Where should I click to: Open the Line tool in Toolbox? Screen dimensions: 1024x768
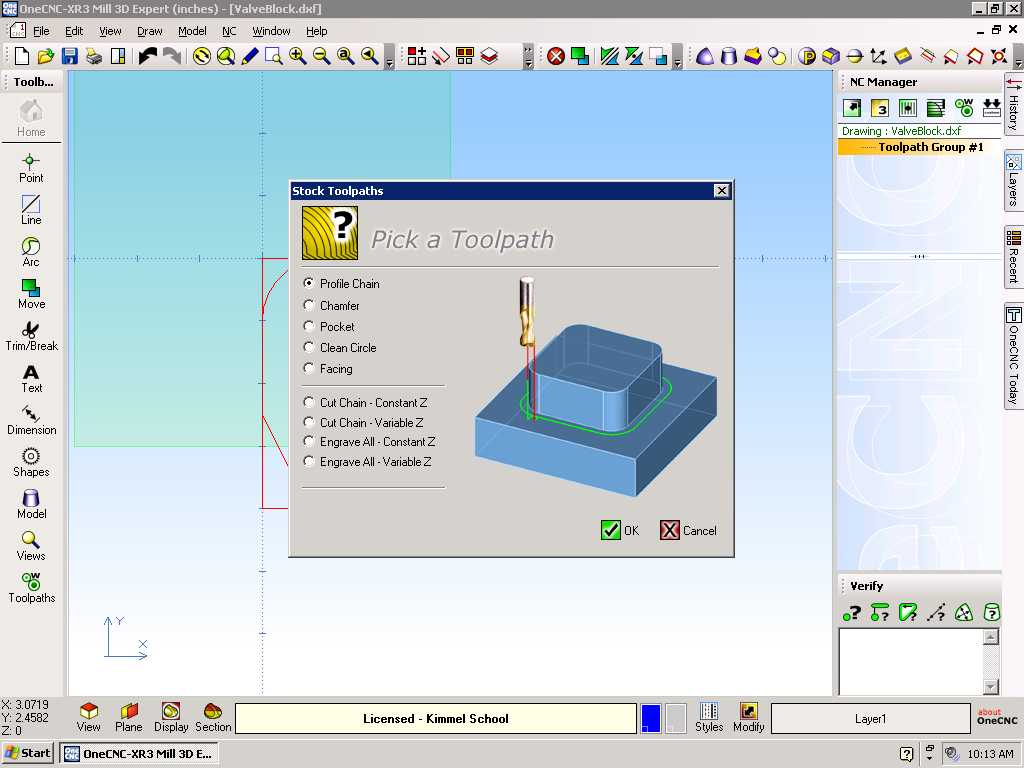pos(31,210)
